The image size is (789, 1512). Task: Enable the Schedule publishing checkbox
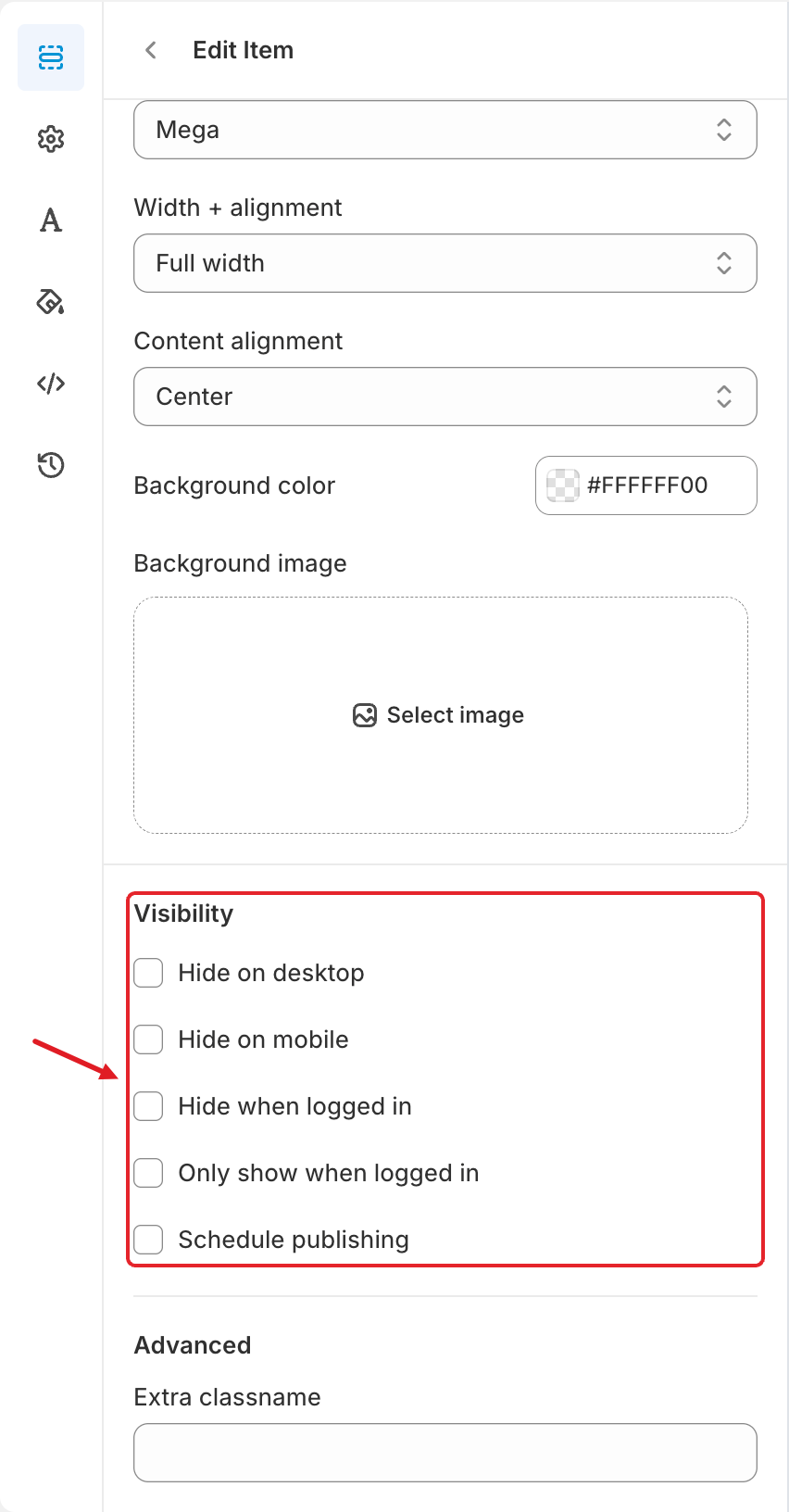click(148, 1240)
